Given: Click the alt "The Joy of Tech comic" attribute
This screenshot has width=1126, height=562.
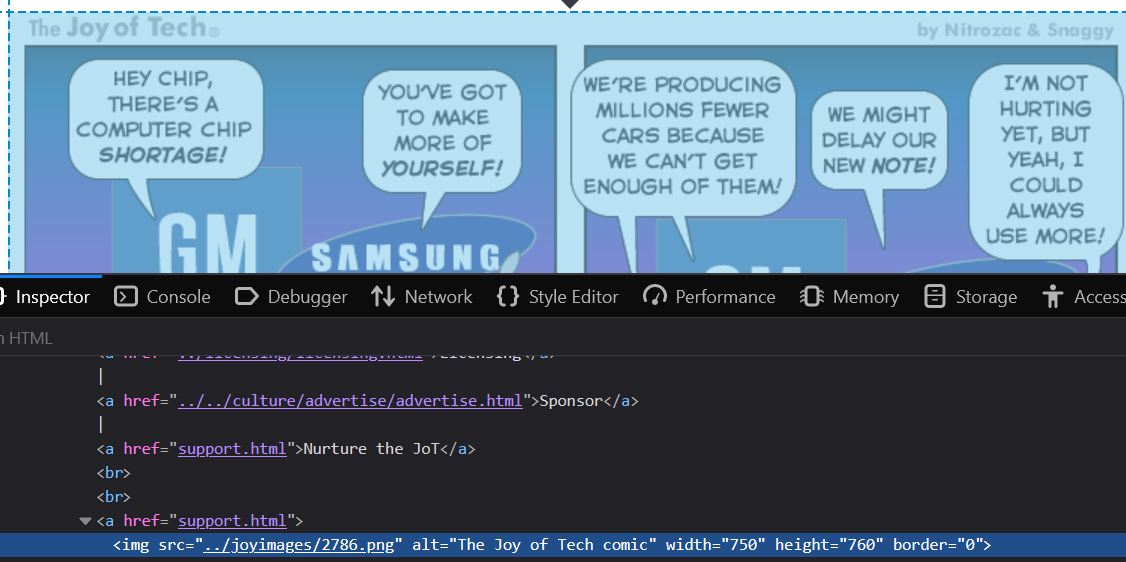Looking at the screenshot, I should click(x=534, y=545).
